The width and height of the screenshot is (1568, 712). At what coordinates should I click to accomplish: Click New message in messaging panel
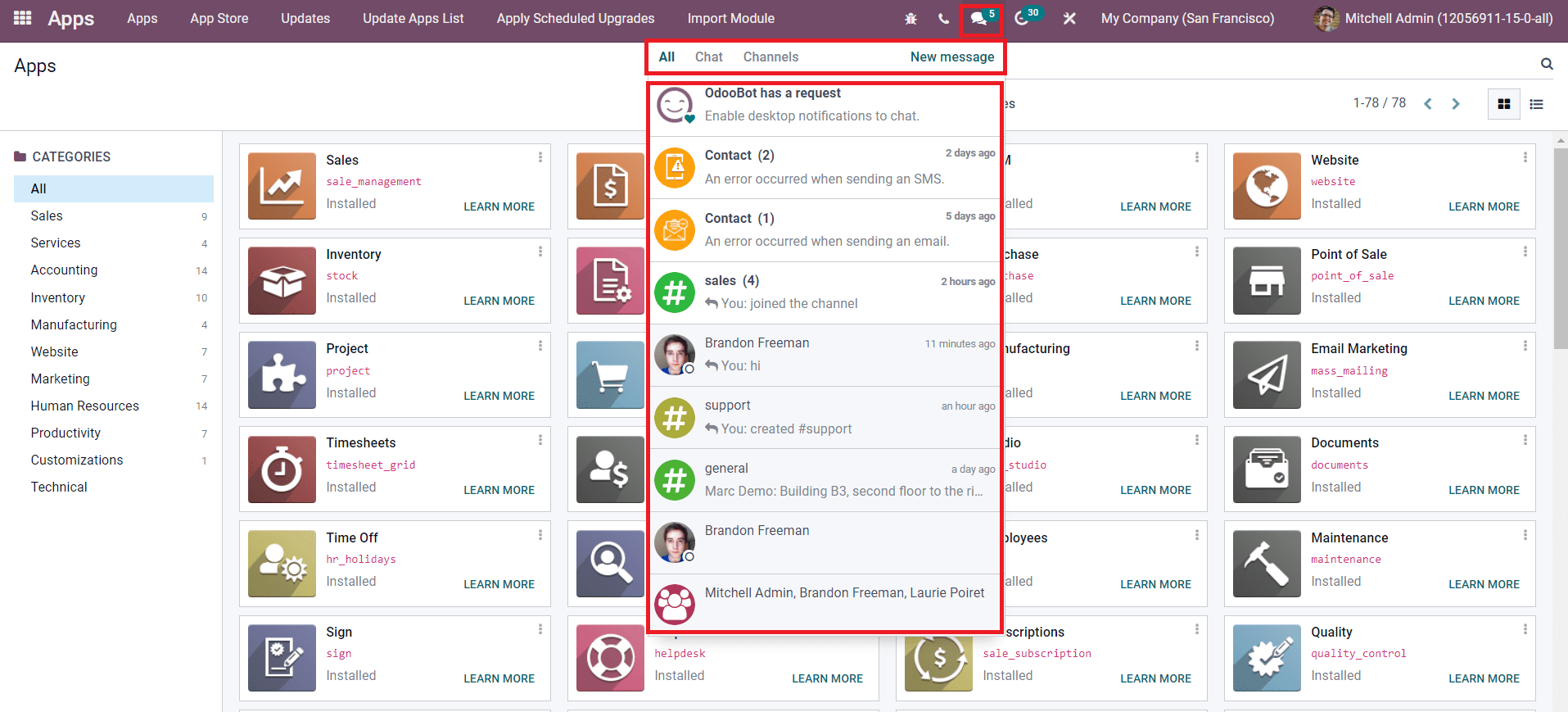pyautogui.click(x=952, y=57)
